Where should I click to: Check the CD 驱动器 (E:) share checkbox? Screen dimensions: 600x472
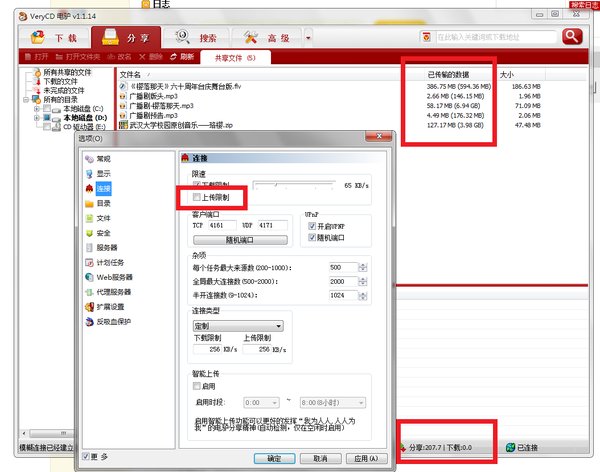[x=47, y=126]
